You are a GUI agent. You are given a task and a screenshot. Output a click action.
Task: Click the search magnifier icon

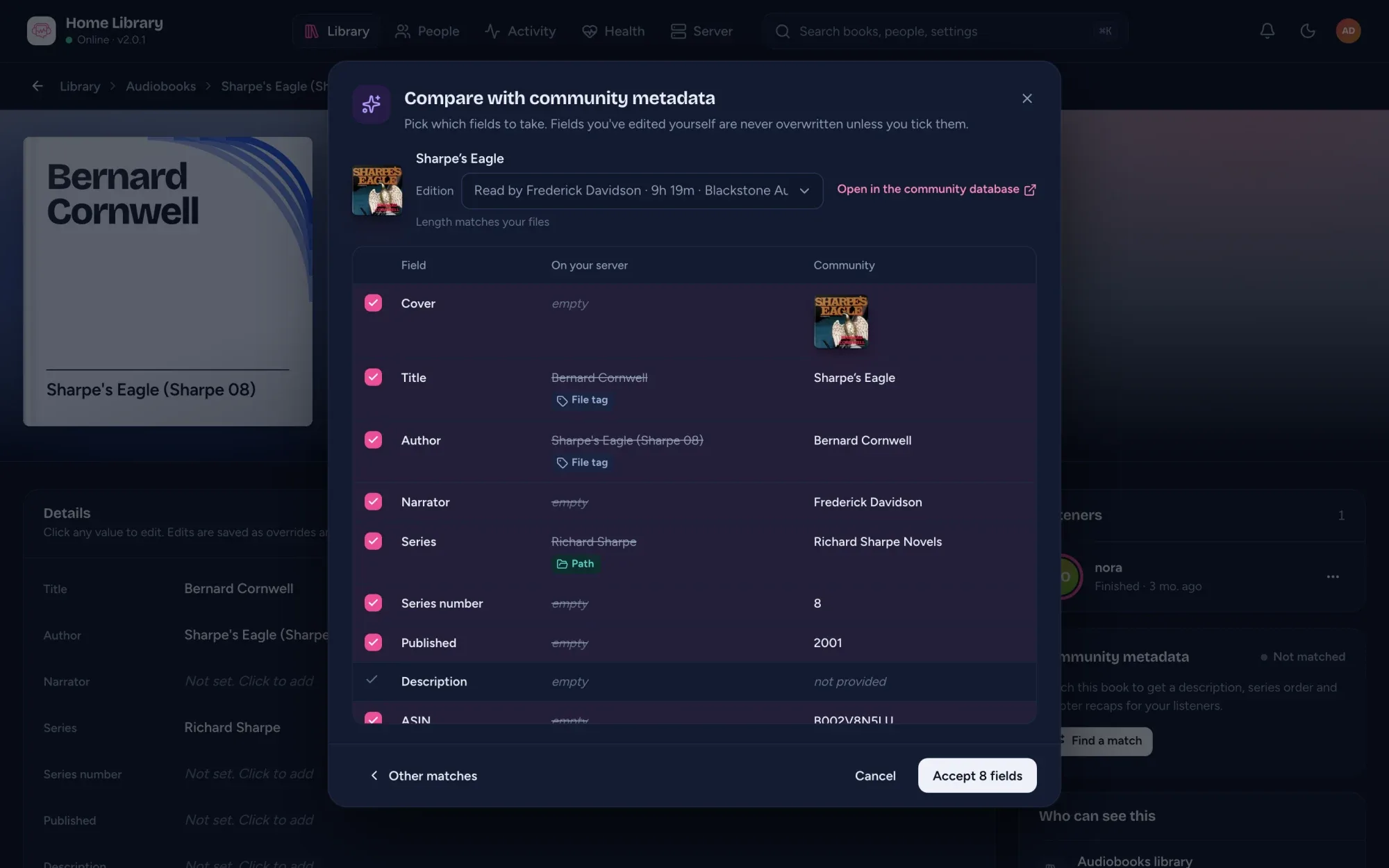782,31
